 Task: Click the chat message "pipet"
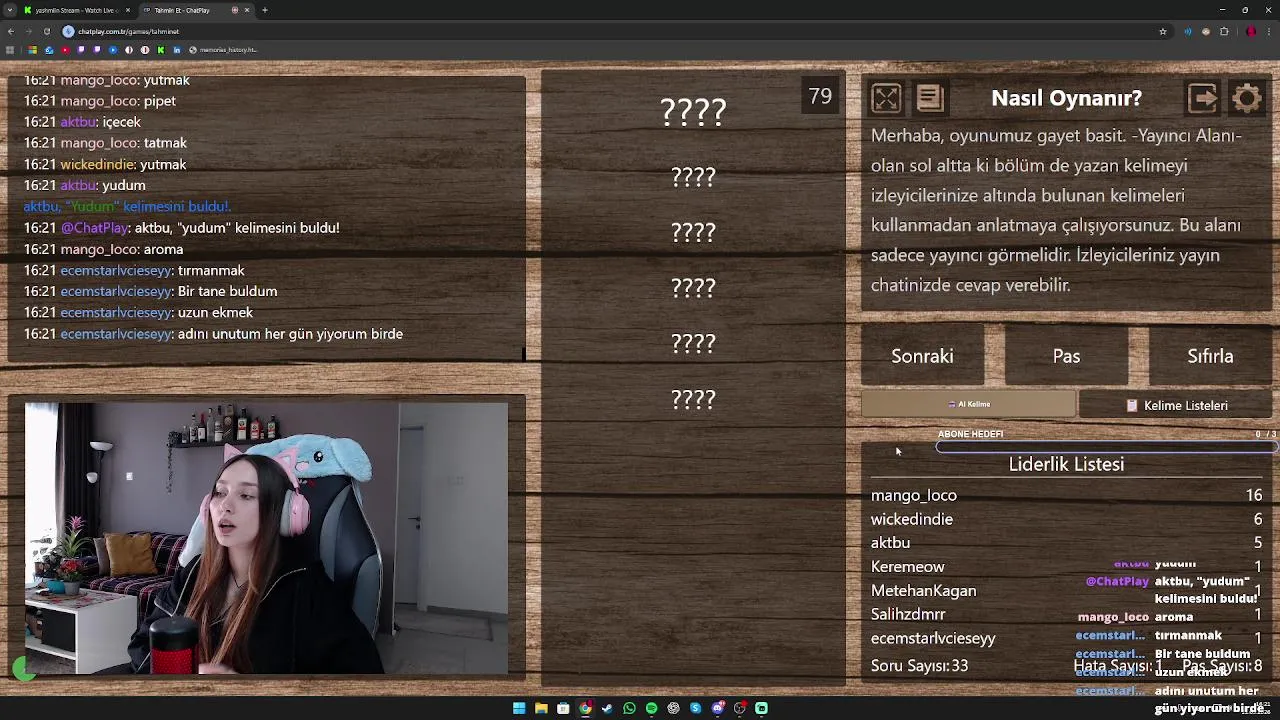[x=160, y=101]
